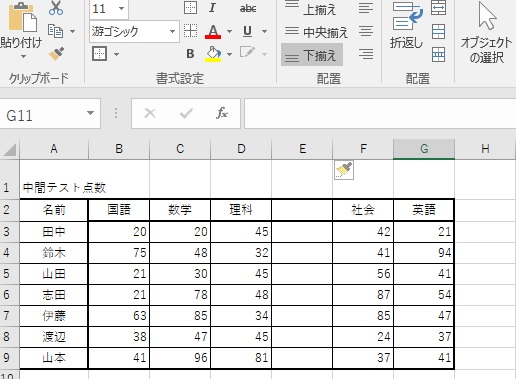516x379 pixels.
Task: Click the select-all corner triangle
Action: point(10,150)
